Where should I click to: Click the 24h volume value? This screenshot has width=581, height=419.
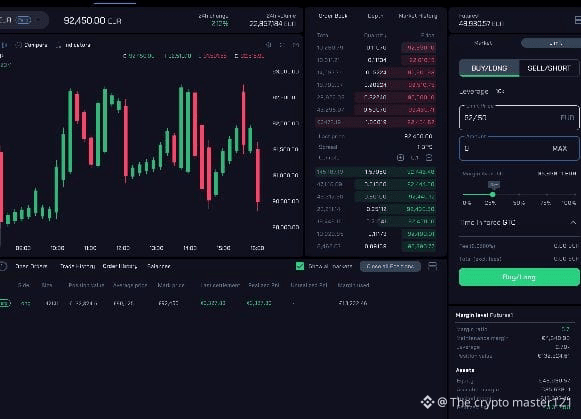point(272,24)
